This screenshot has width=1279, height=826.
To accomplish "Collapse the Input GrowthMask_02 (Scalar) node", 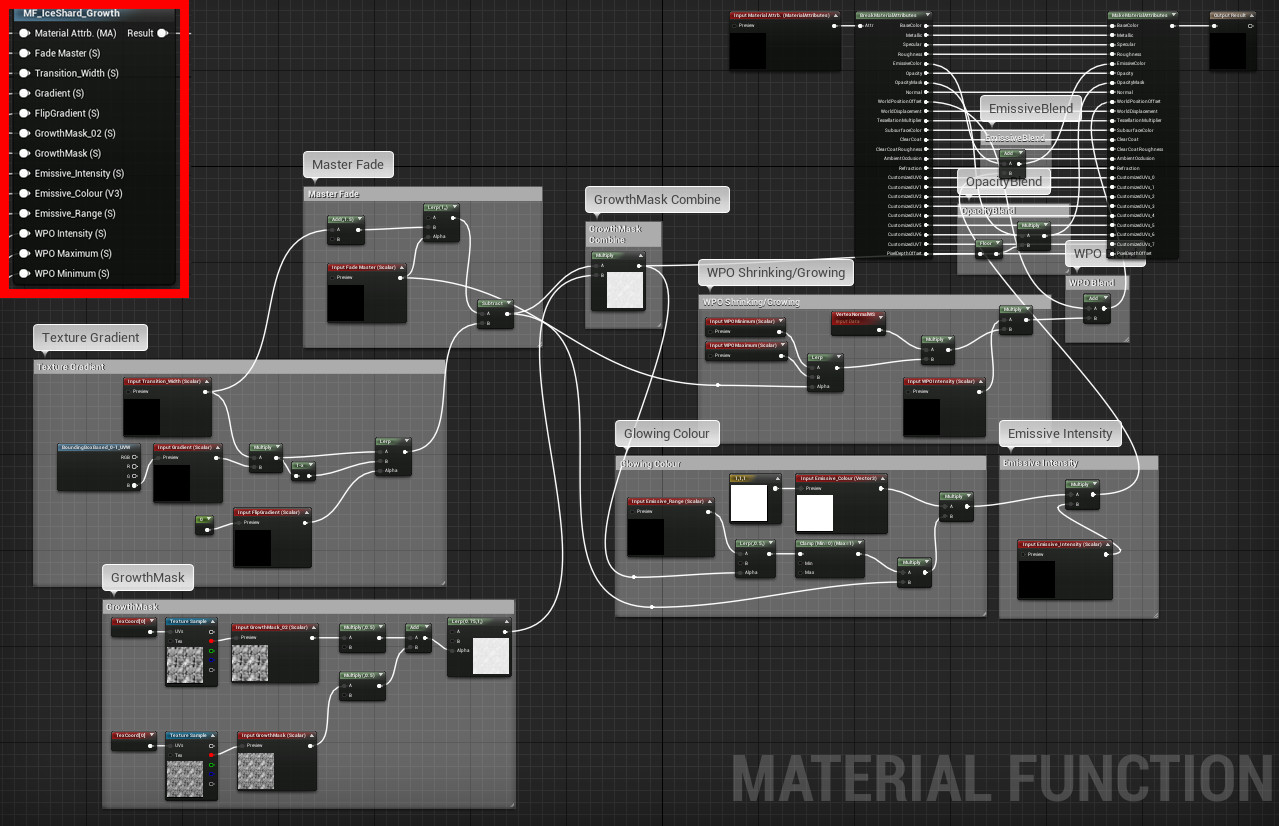I will coord(314,628).
